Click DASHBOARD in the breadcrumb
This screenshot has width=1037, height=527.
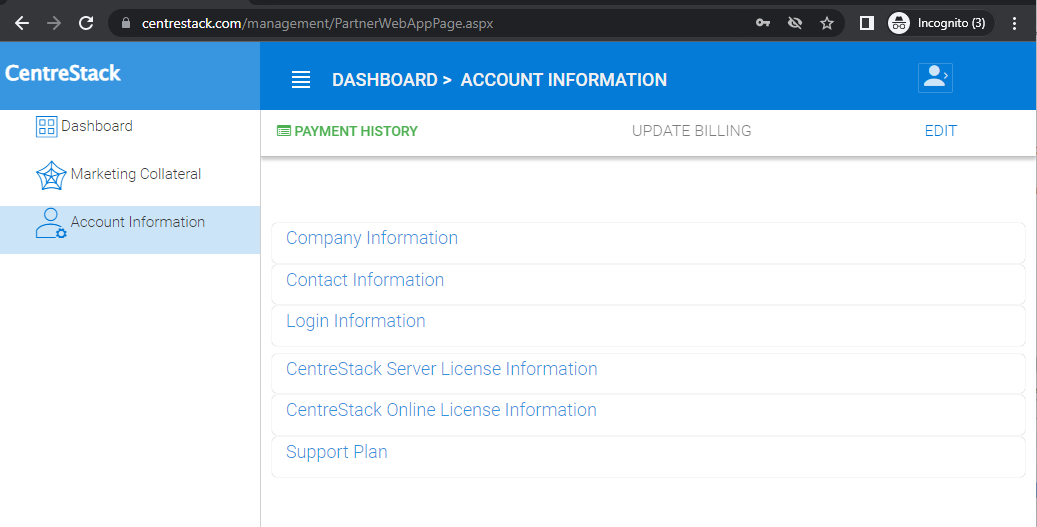click(x=385, y=80)
